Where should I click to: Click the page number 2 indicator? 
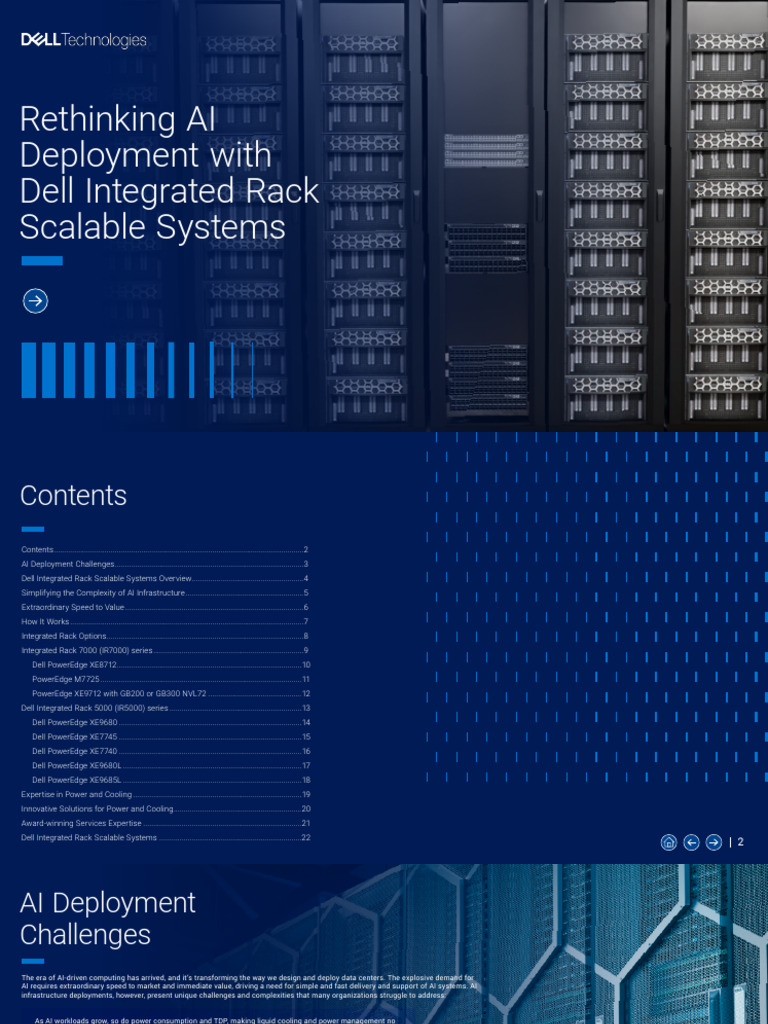click(741, 842)
